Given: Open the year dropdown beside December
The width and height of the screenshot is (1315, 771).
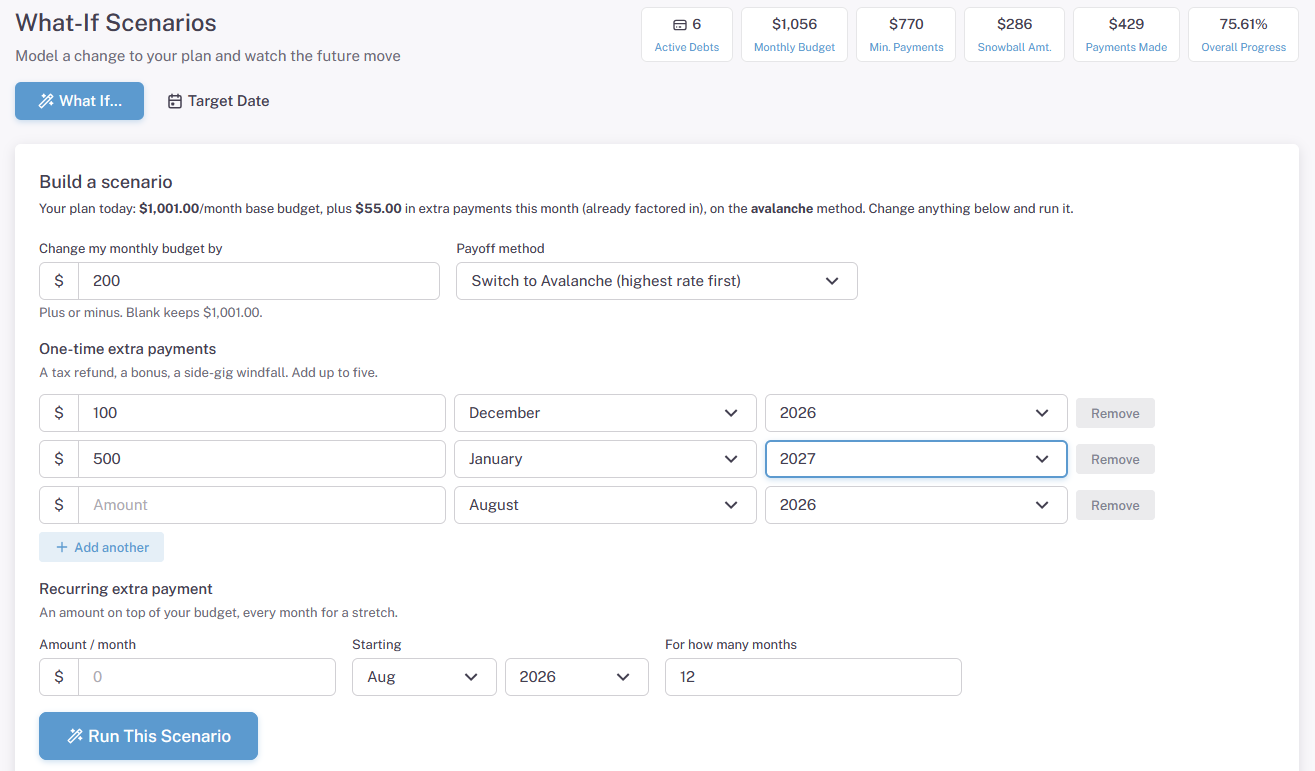Looking at the screenshot, I should tap(916, 413).
